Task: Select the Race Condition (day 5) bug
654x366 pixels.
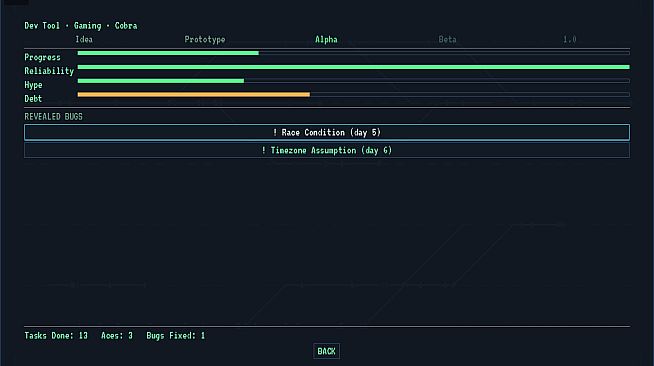Action: [327, 133]
